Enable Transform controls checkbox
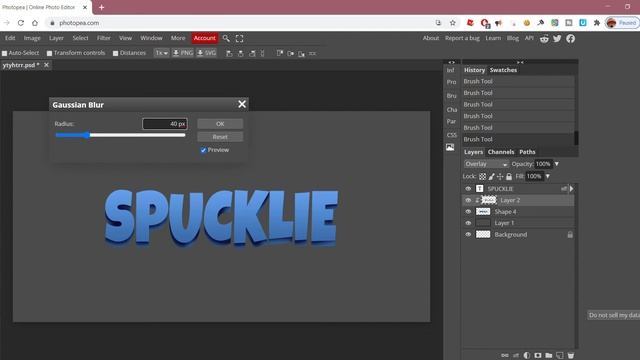640x360 pixels. coord(49,53)
